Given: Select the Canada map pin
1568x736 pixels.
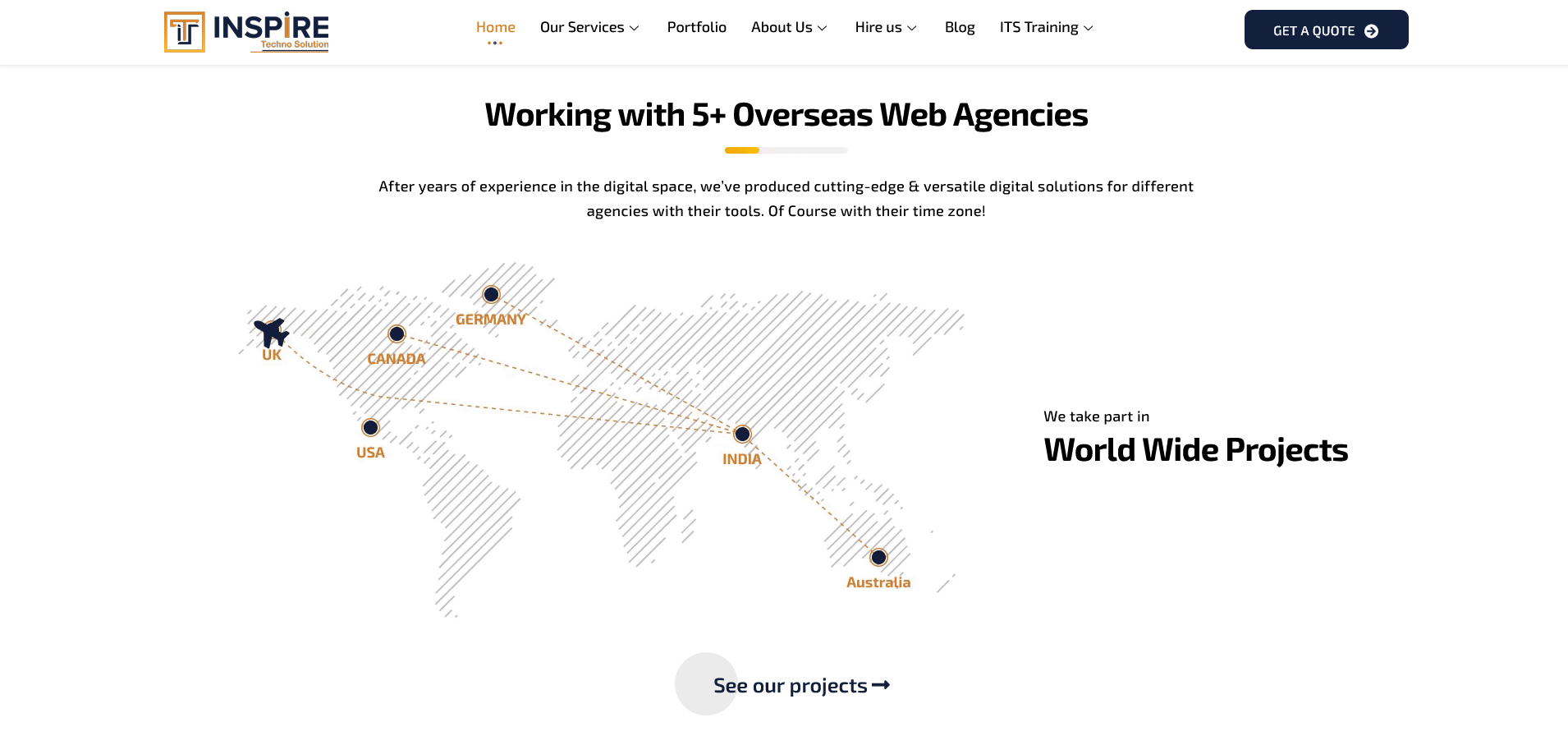Looking at the screenshot, I should (397, 333).
